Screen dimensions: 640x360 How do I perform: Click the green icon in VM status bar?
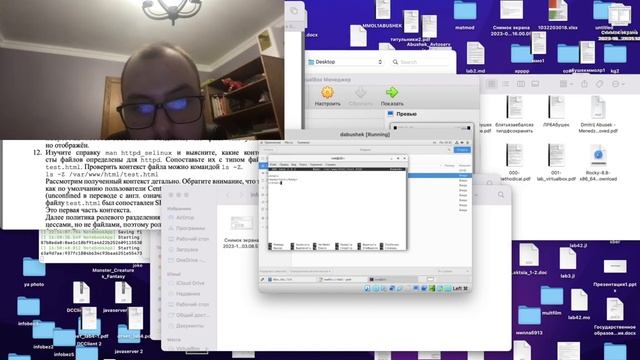click(432, 288)
